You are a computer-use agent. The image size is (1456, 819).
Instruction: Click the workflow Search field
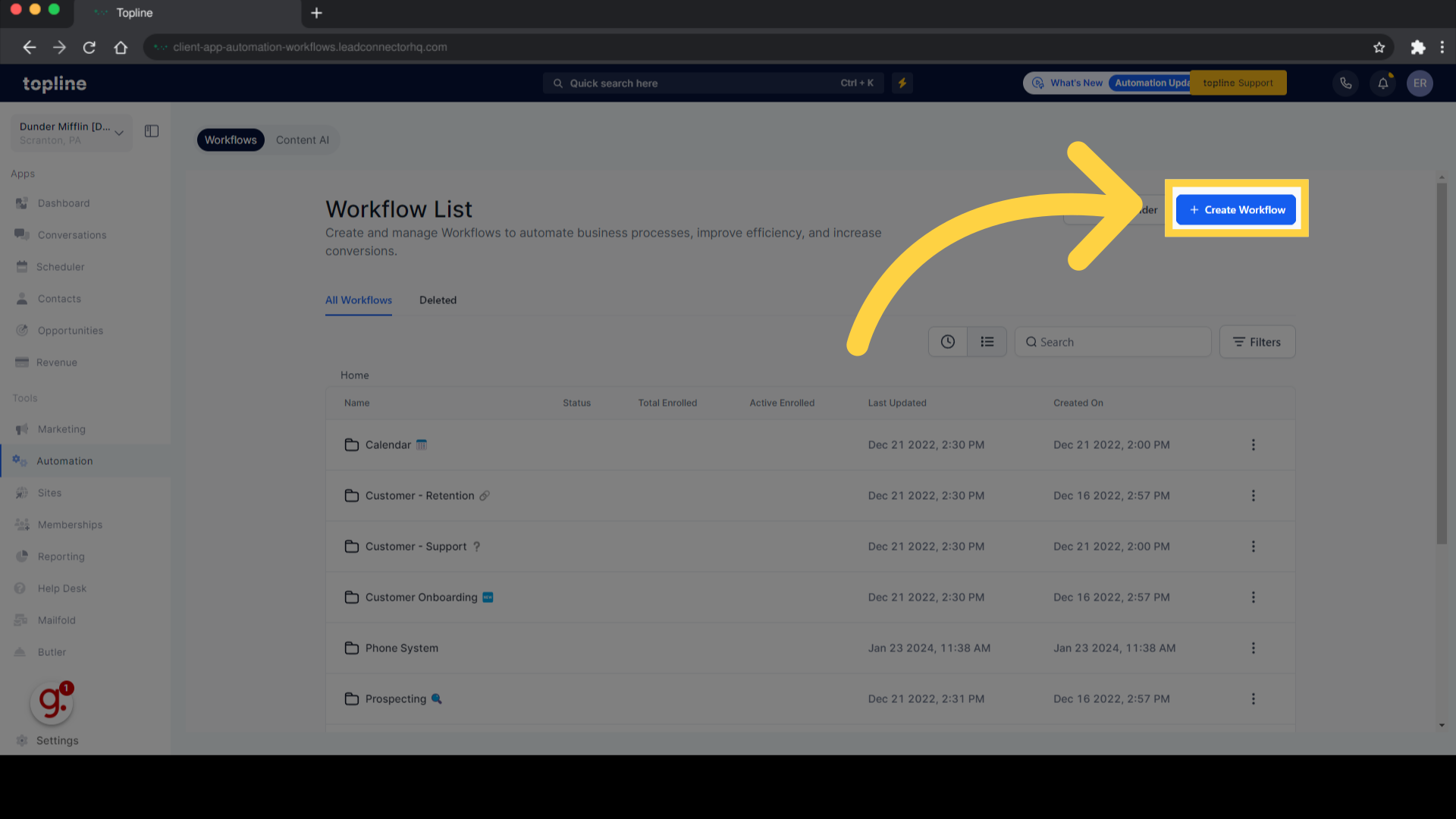pos(1112,342)
